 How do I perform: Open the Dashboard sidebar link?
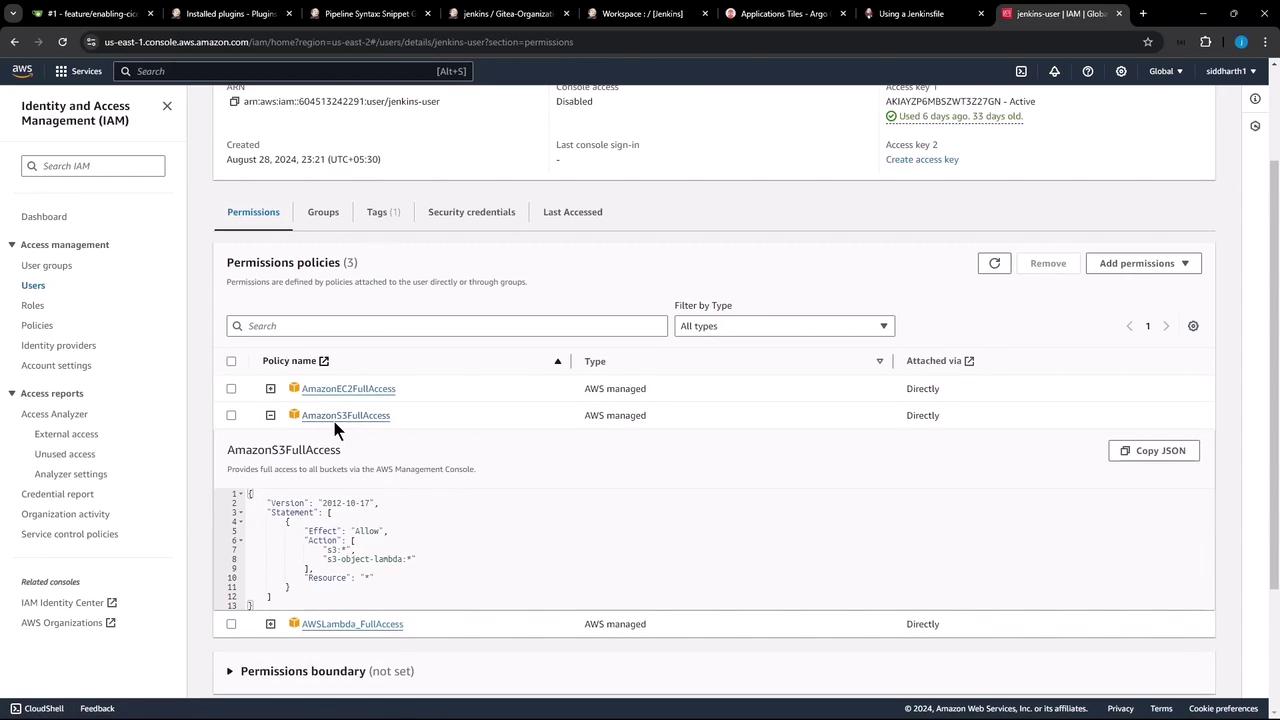point(44,216)
